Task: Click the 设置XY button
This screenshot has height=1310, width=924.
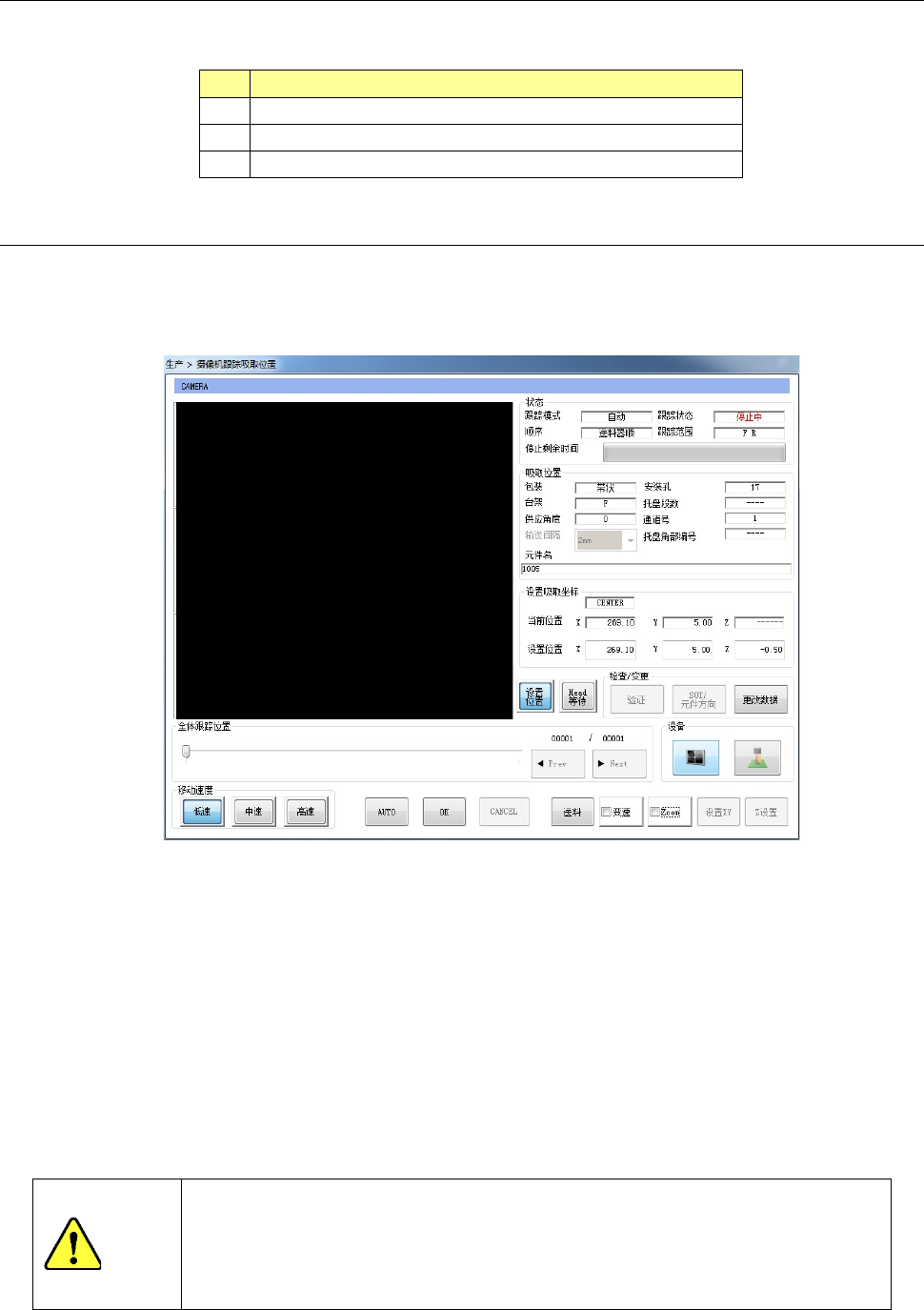Action: 718,812
